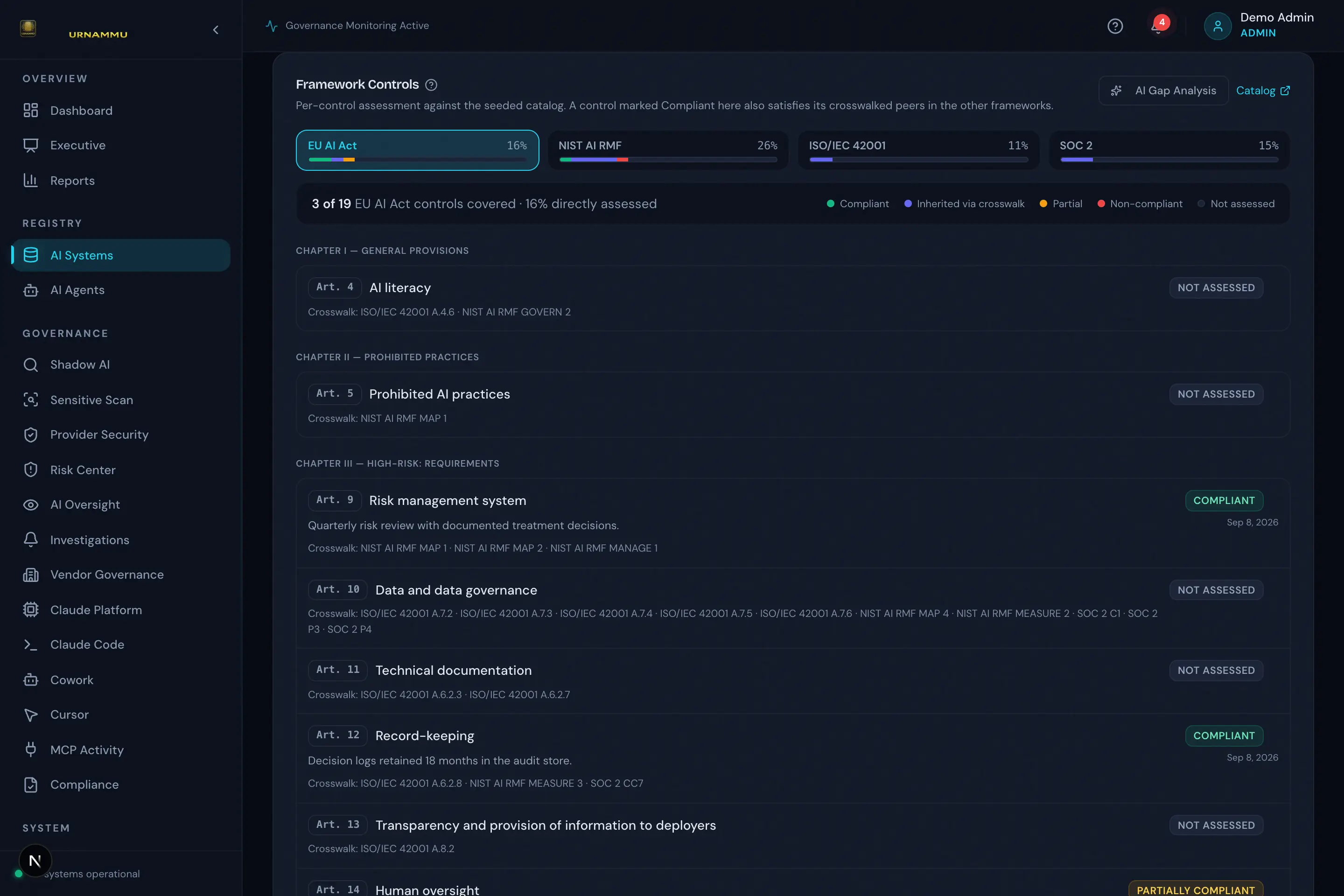Collapse the sidebar with the chevron arrow
1344x896 pixels.
click(216, 30)
